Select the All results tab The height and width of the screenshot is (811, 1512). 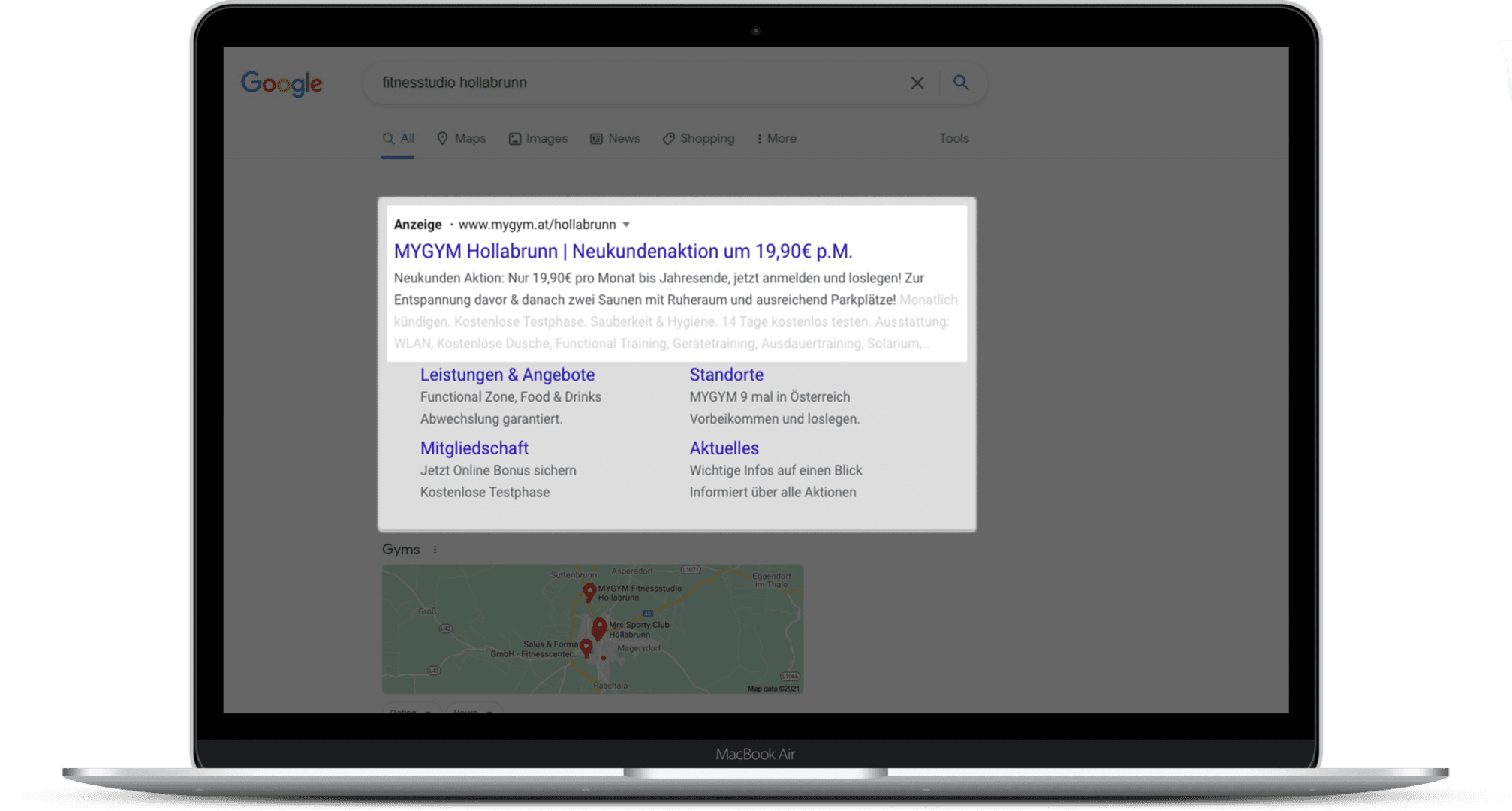tap(398, 138)
